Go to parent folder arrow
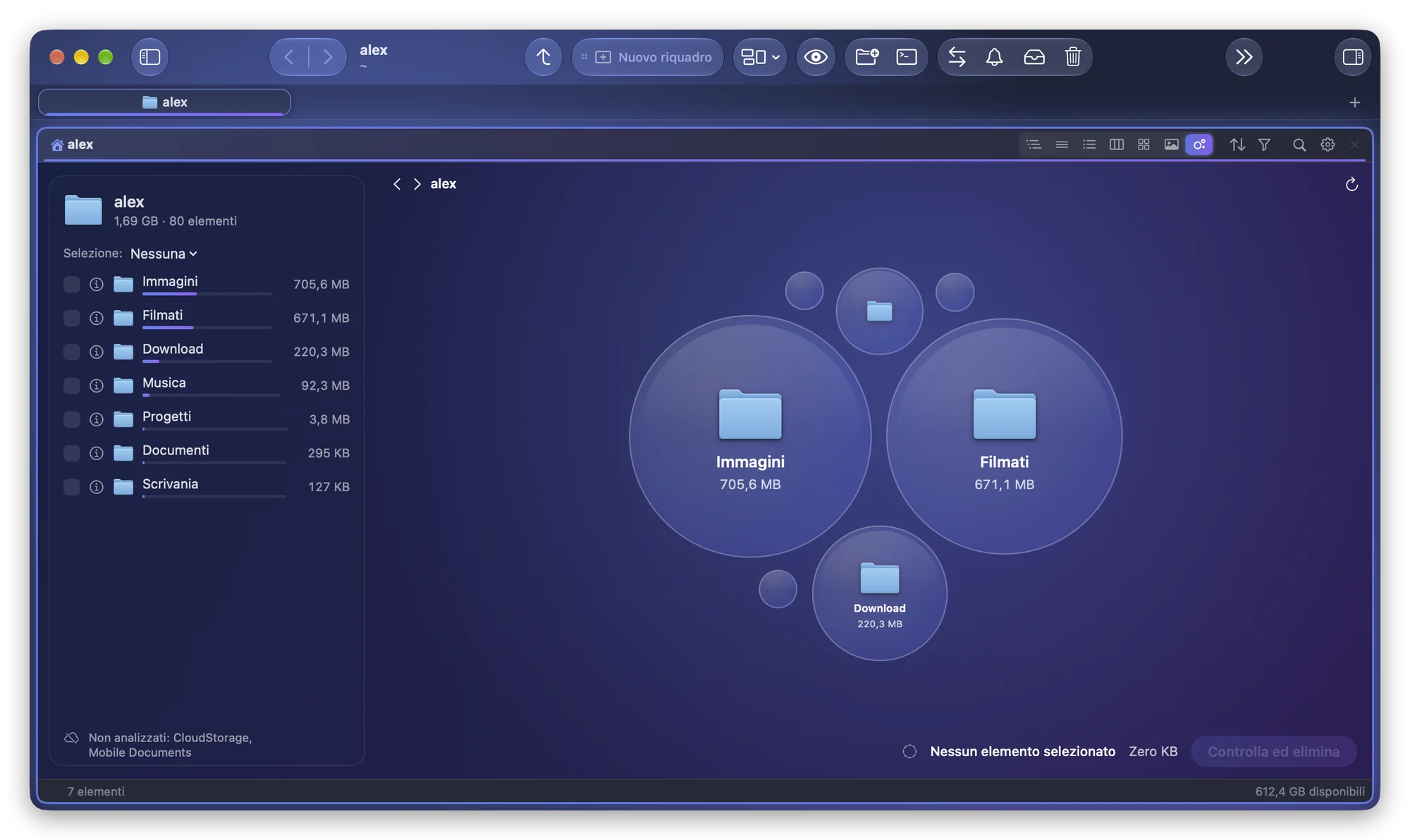 click(x=543, y=57)
